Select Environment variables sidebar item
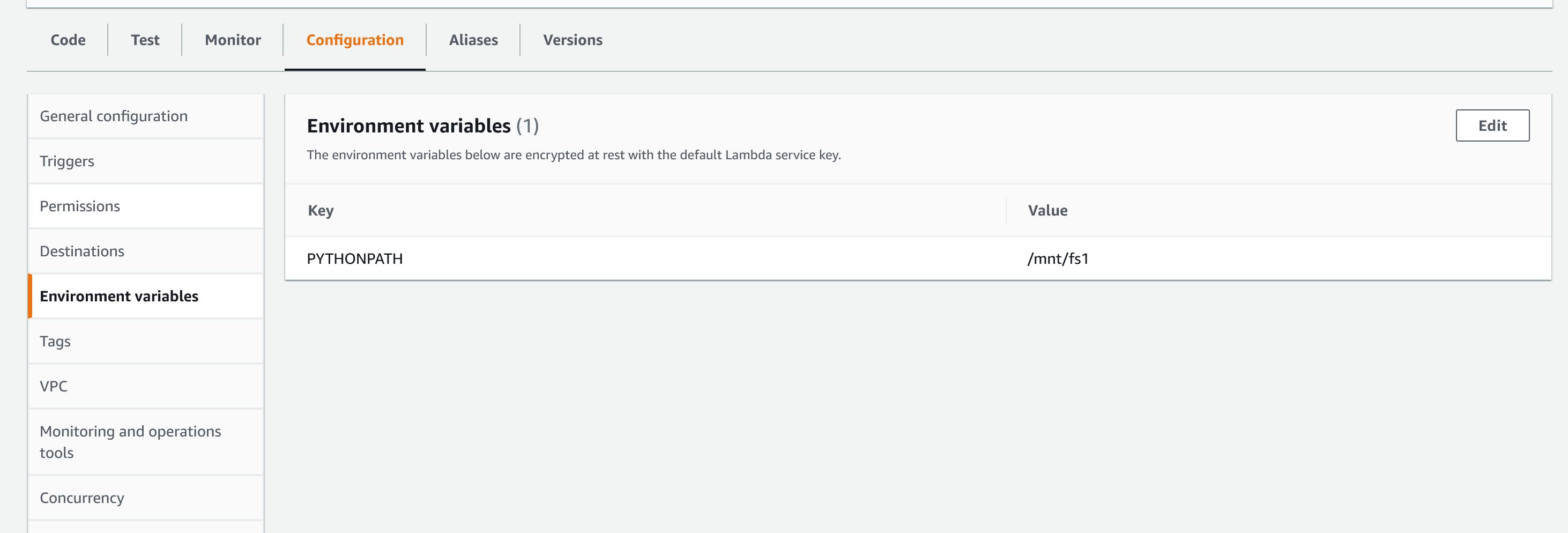Screen dimensions: 1568x533 [x=118, y=297]
